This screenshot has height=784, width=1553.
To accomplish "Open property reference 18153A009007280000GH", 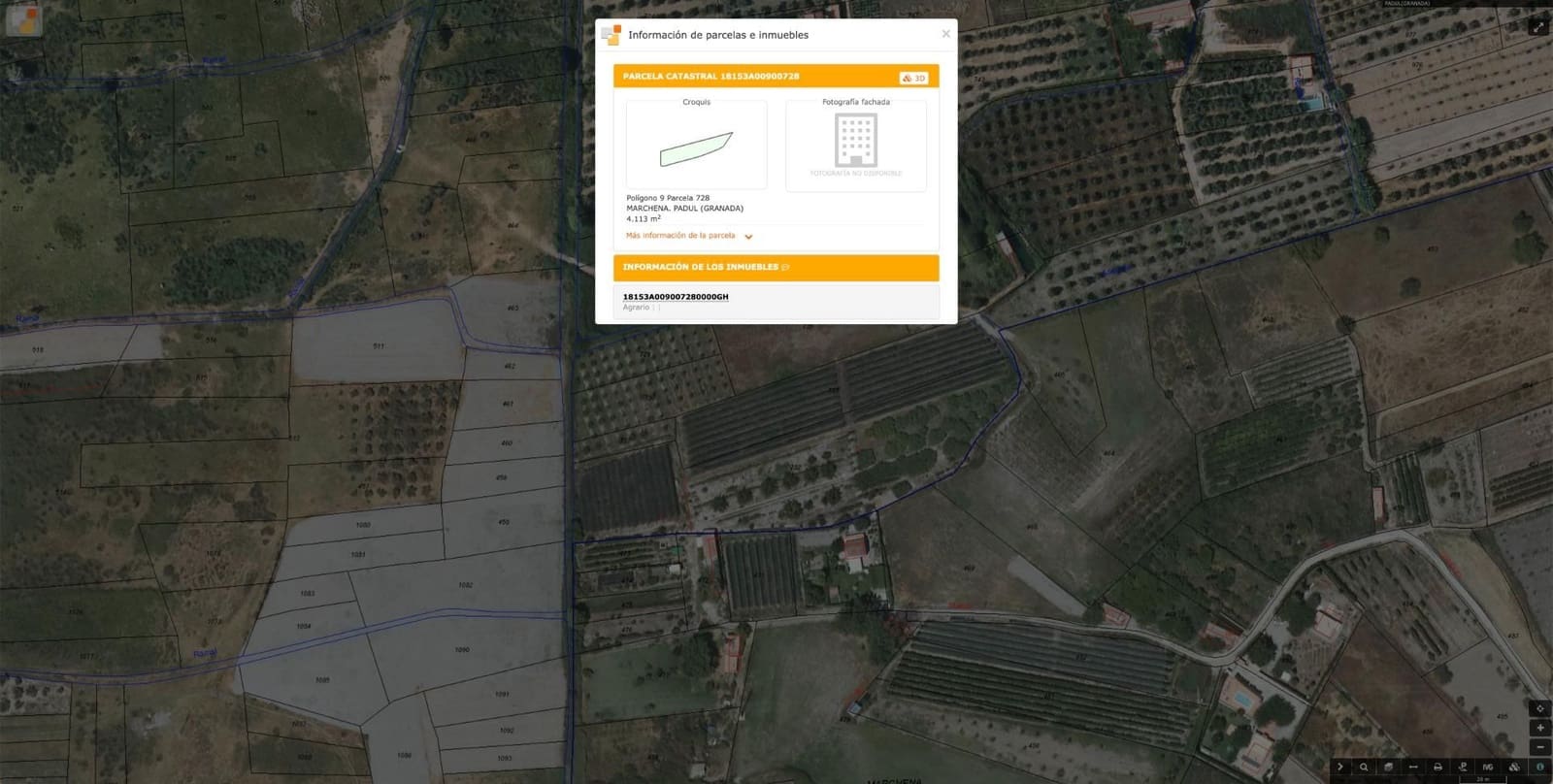I will click(x=675, y=297).
